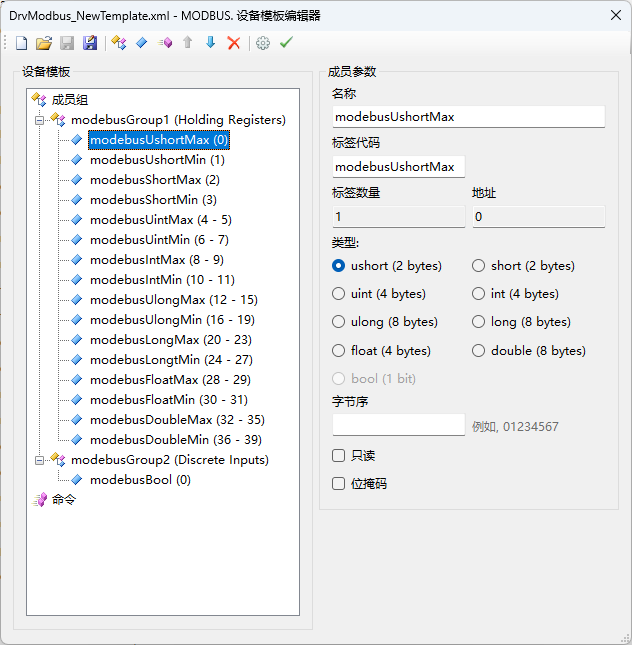Click diamond icon beside modebusBool

coord(77,480)
